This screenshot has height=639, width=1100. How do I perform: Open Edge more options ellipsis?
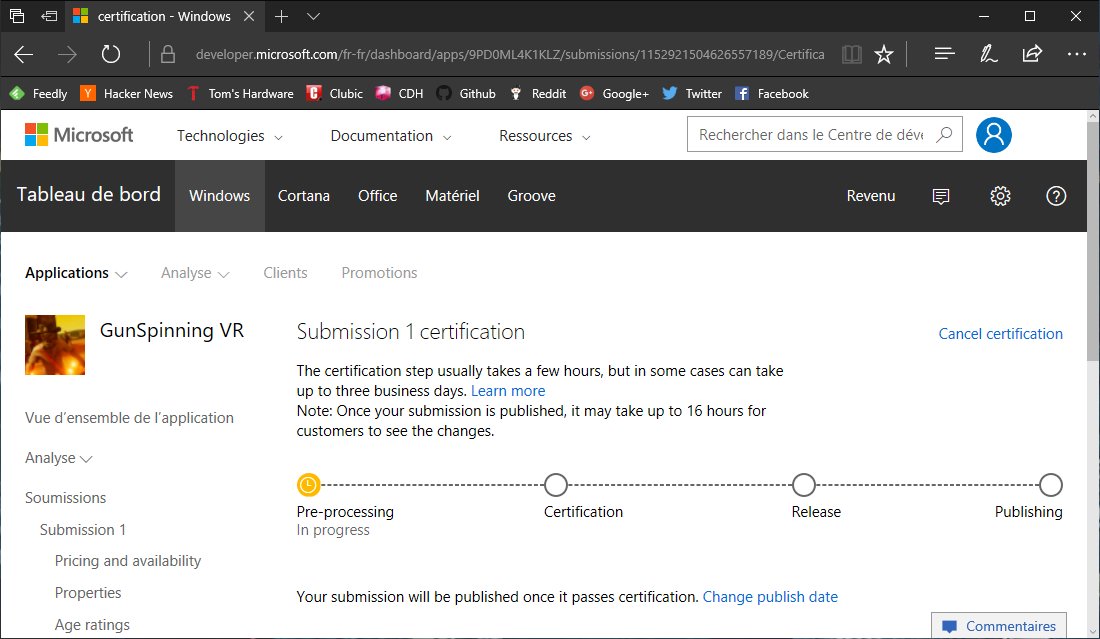pos(1076,54)
